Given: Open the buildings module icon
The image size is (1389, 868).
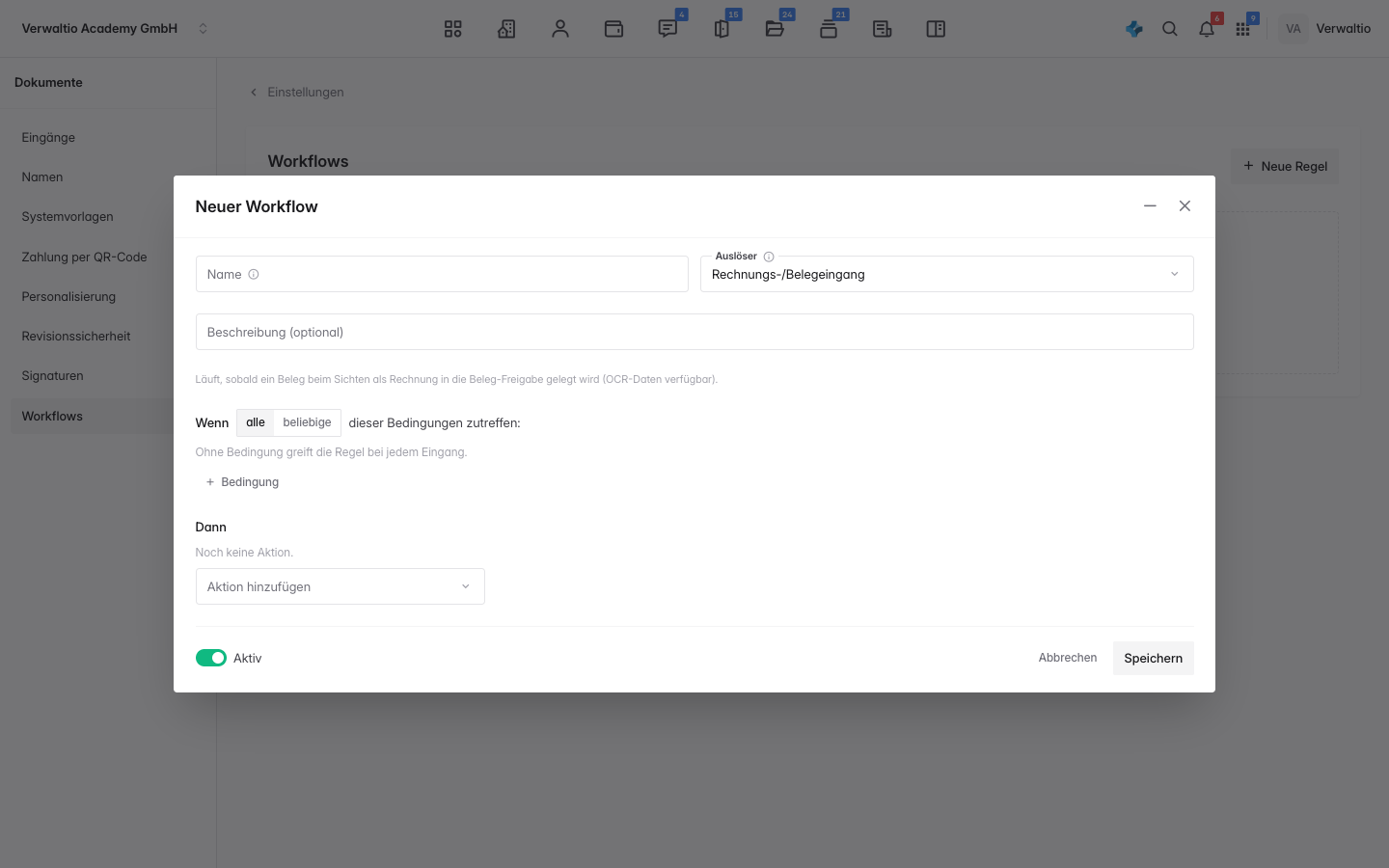Looking at the screenshot, I should pos(506,29).
